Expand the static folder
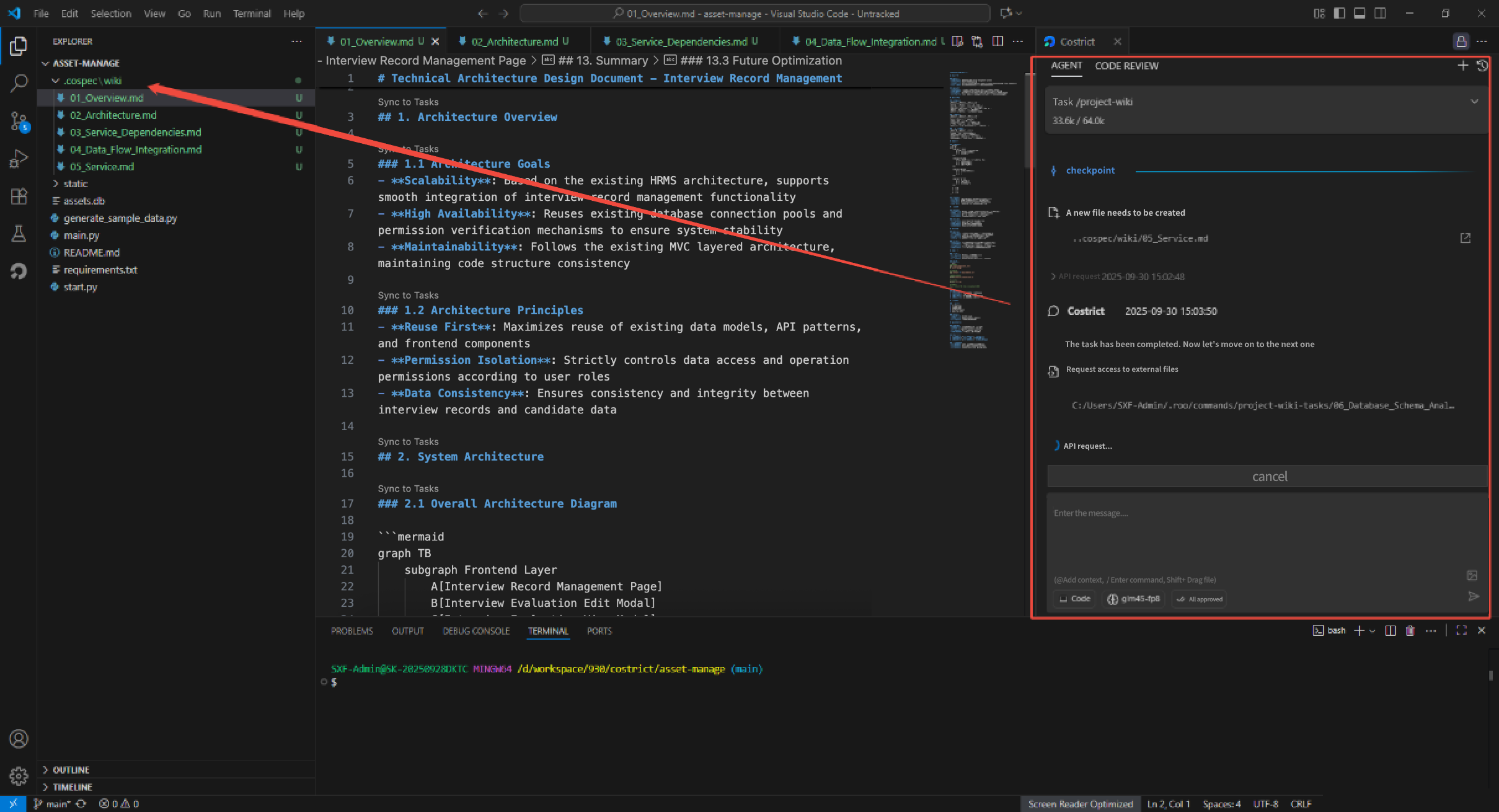Image resolution: width=1499 pixels, height=812 pixels. click(x=76, y=183)
